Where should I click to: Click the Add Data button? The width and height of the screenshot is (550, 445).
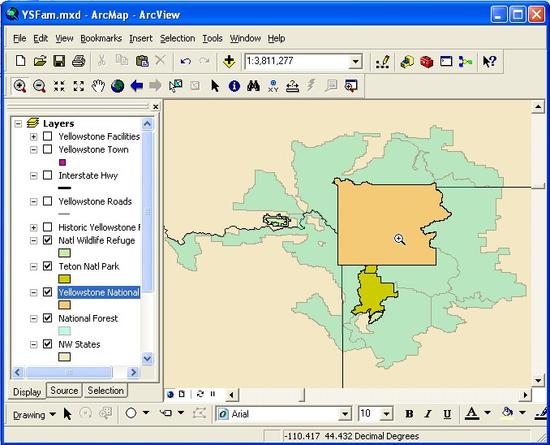tap(229, 61)
